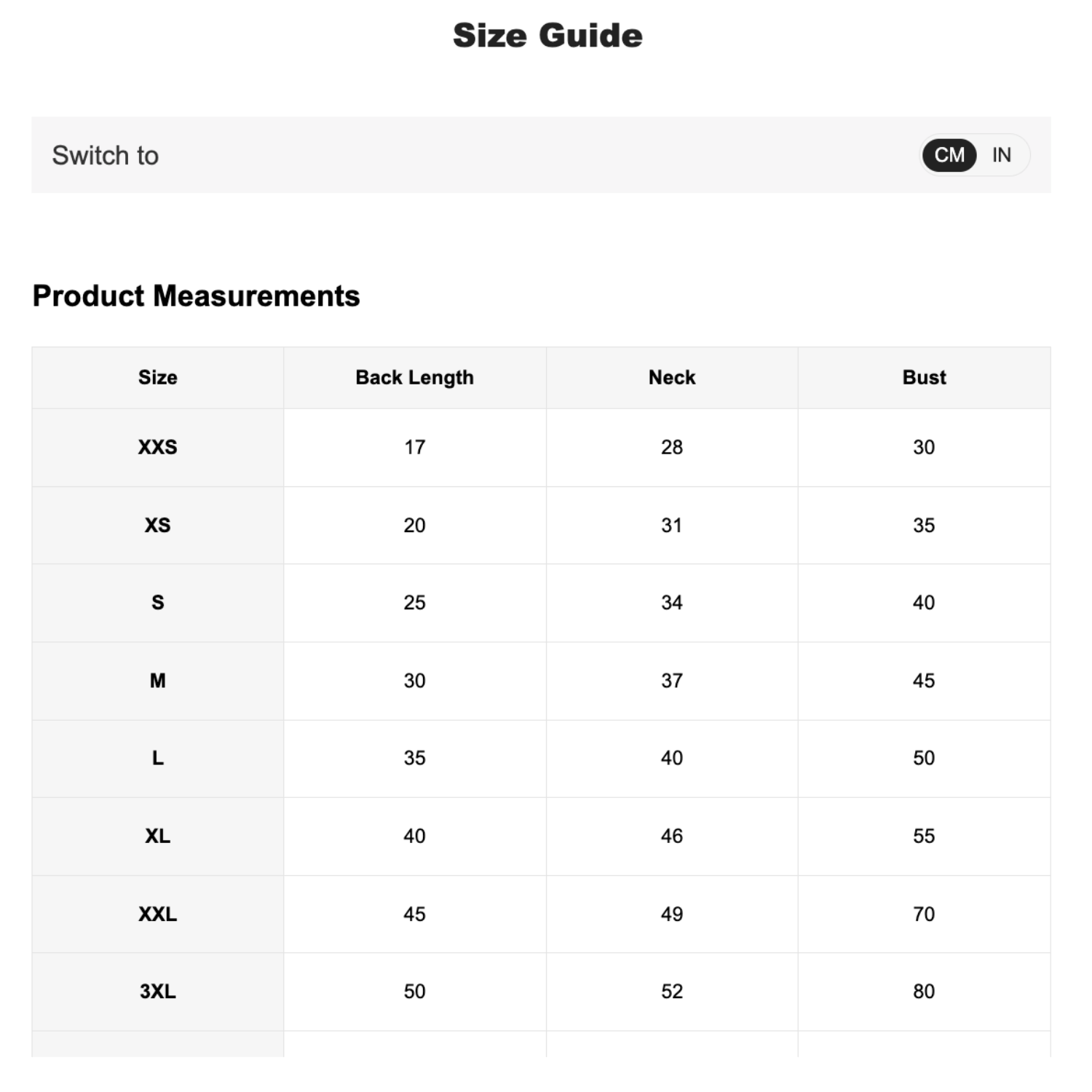Select the 3XL size row label

point(157,991)
